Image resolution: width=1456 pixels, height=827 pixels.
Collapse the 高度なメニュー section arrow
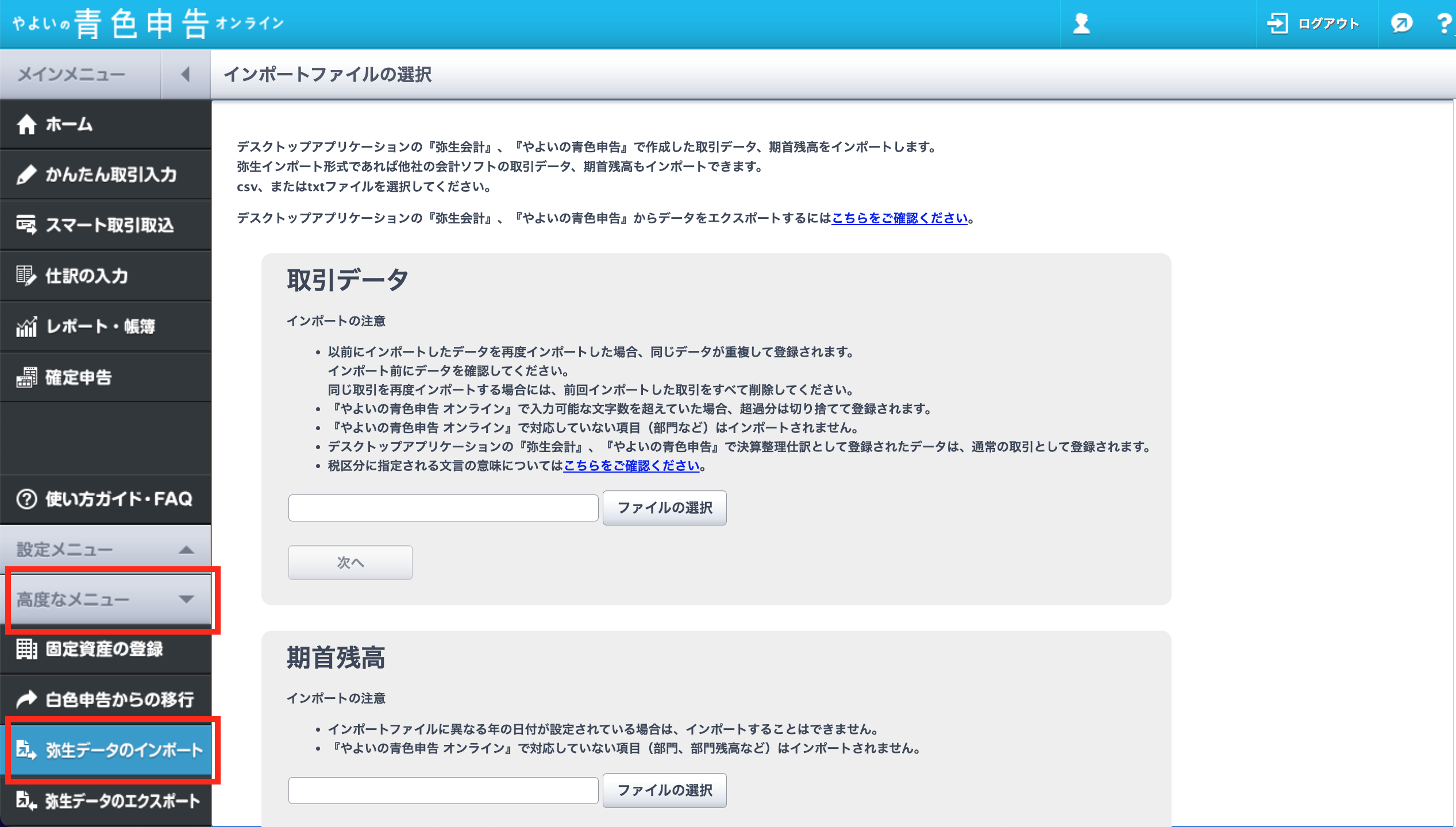coord(186,600)
